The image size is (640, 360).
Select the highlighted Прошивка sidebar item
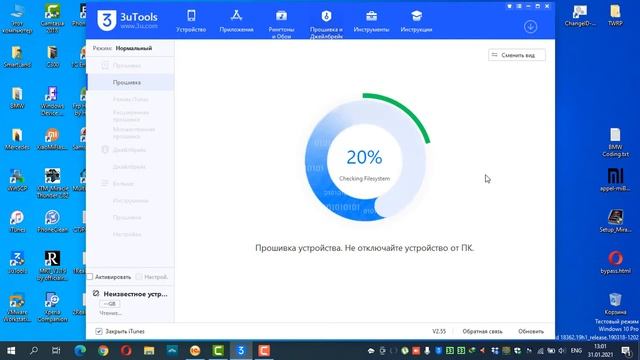[131, 82]
